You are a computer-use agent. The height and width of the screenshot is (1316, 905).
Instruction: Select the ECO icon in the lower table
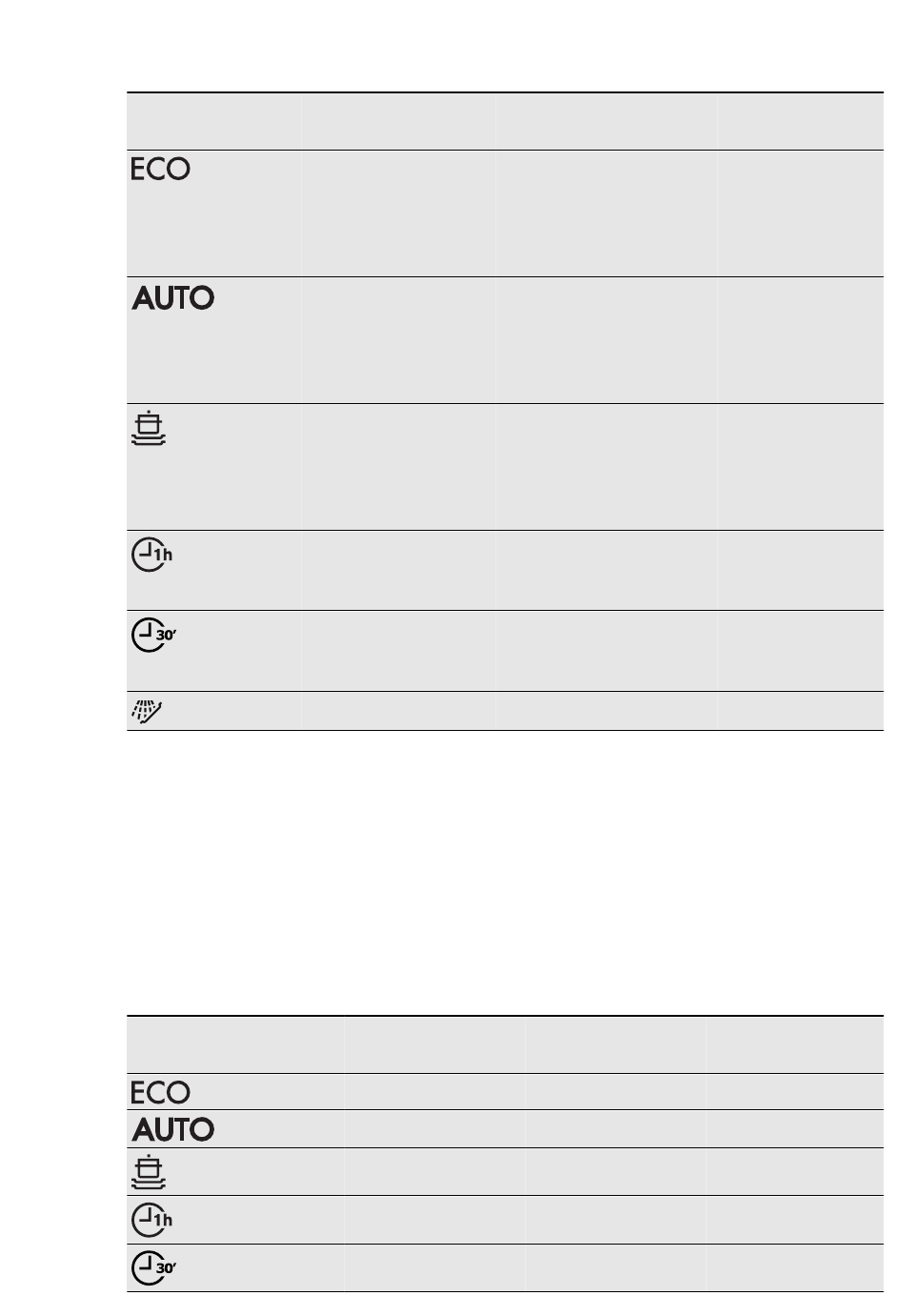[160, 1092]
